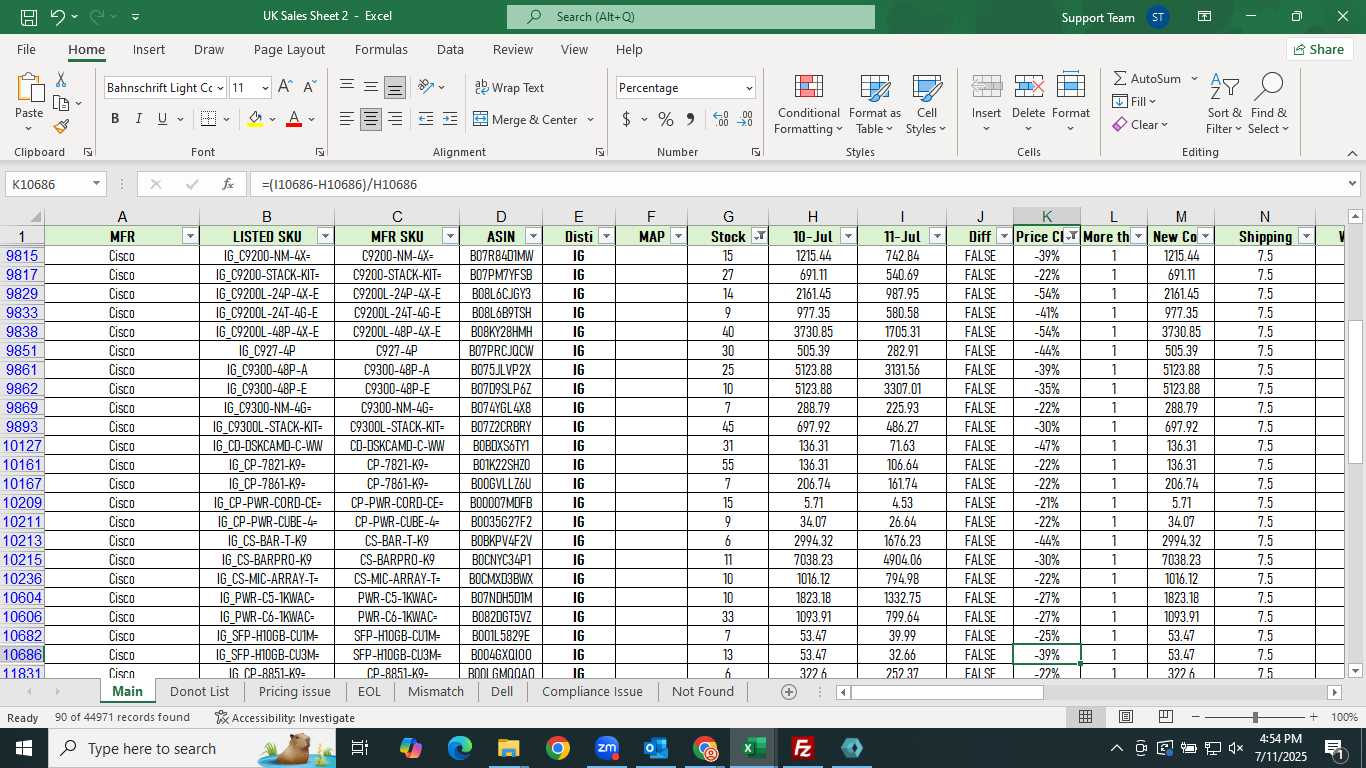
Task: Apply center horizontal alignment
Action: pos(371,119)
